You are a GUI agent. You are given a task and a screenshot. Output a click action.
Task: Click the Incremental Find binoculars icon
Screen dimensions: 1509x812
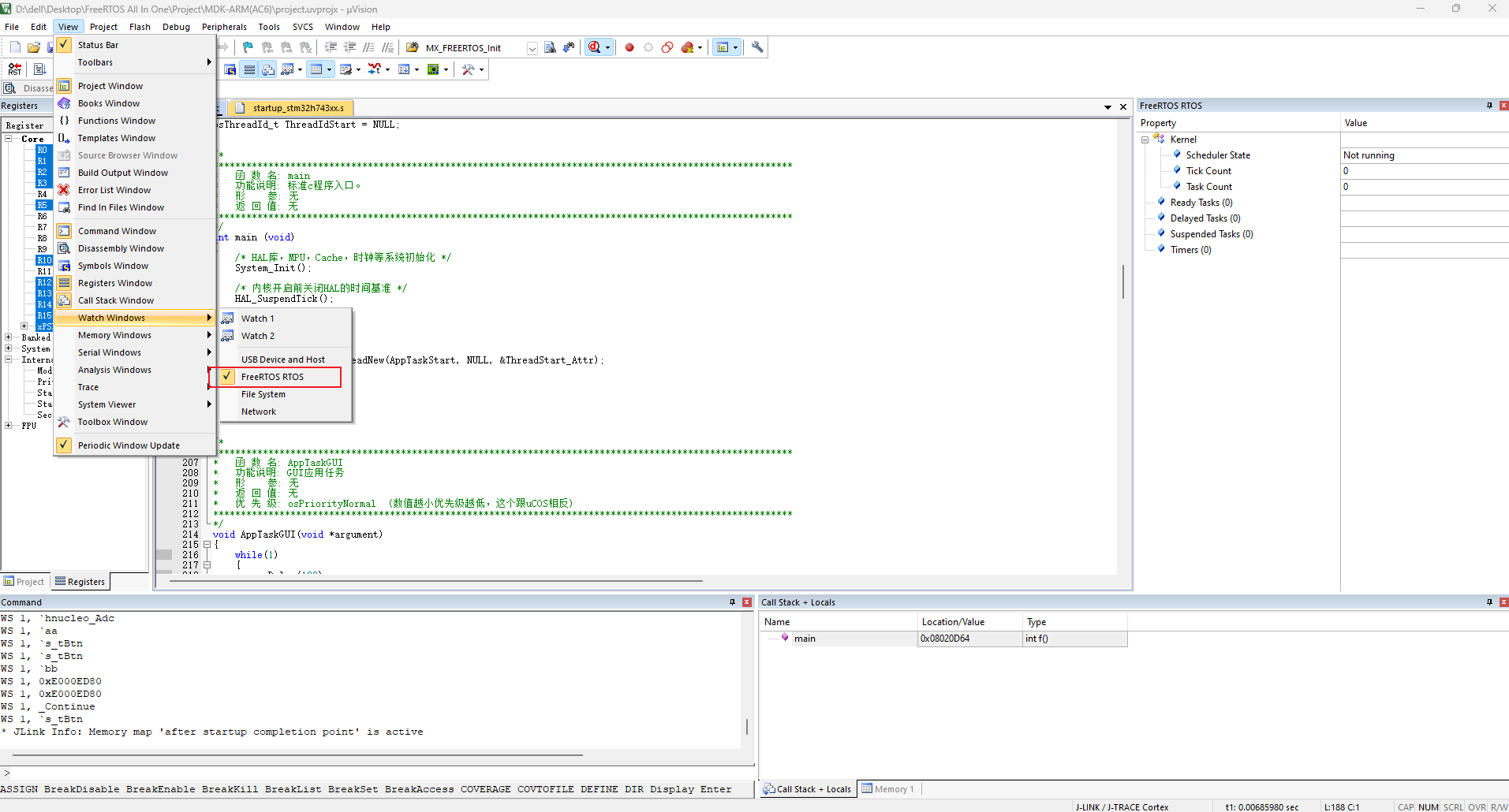coord(569,47)
